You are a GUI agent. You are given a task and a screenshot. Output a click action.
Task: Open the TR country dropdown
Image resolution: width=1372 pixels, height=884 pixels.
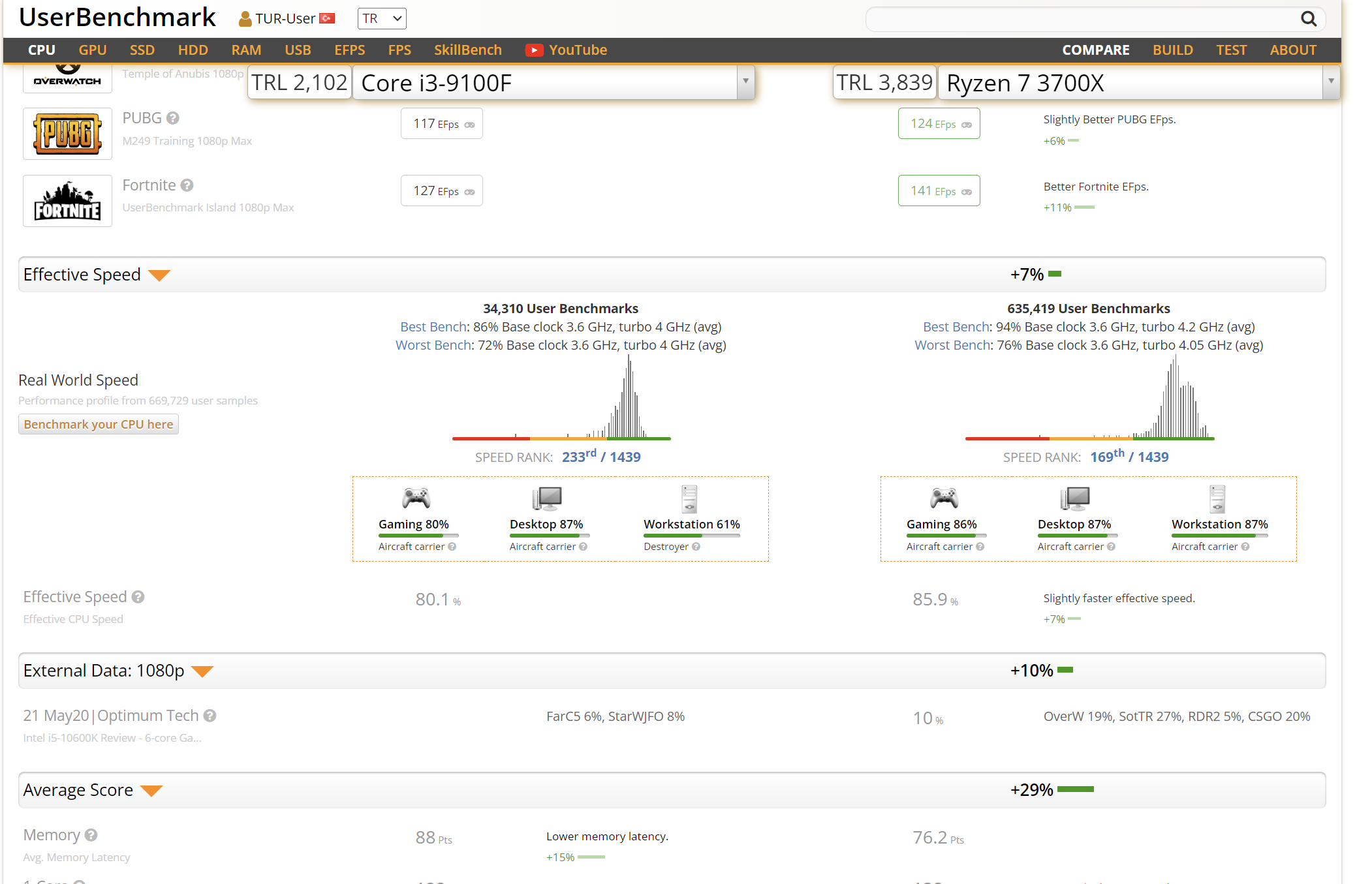(x=382, y=19)
